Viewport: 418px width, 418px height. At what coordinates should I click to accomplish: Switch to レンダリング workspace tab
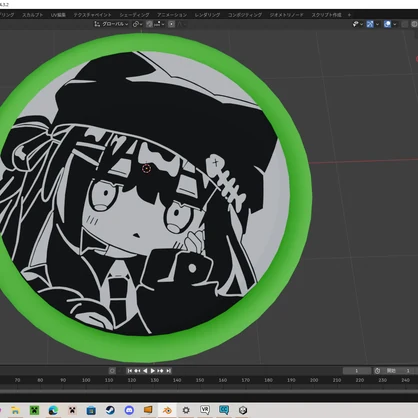tap(207, 15)
